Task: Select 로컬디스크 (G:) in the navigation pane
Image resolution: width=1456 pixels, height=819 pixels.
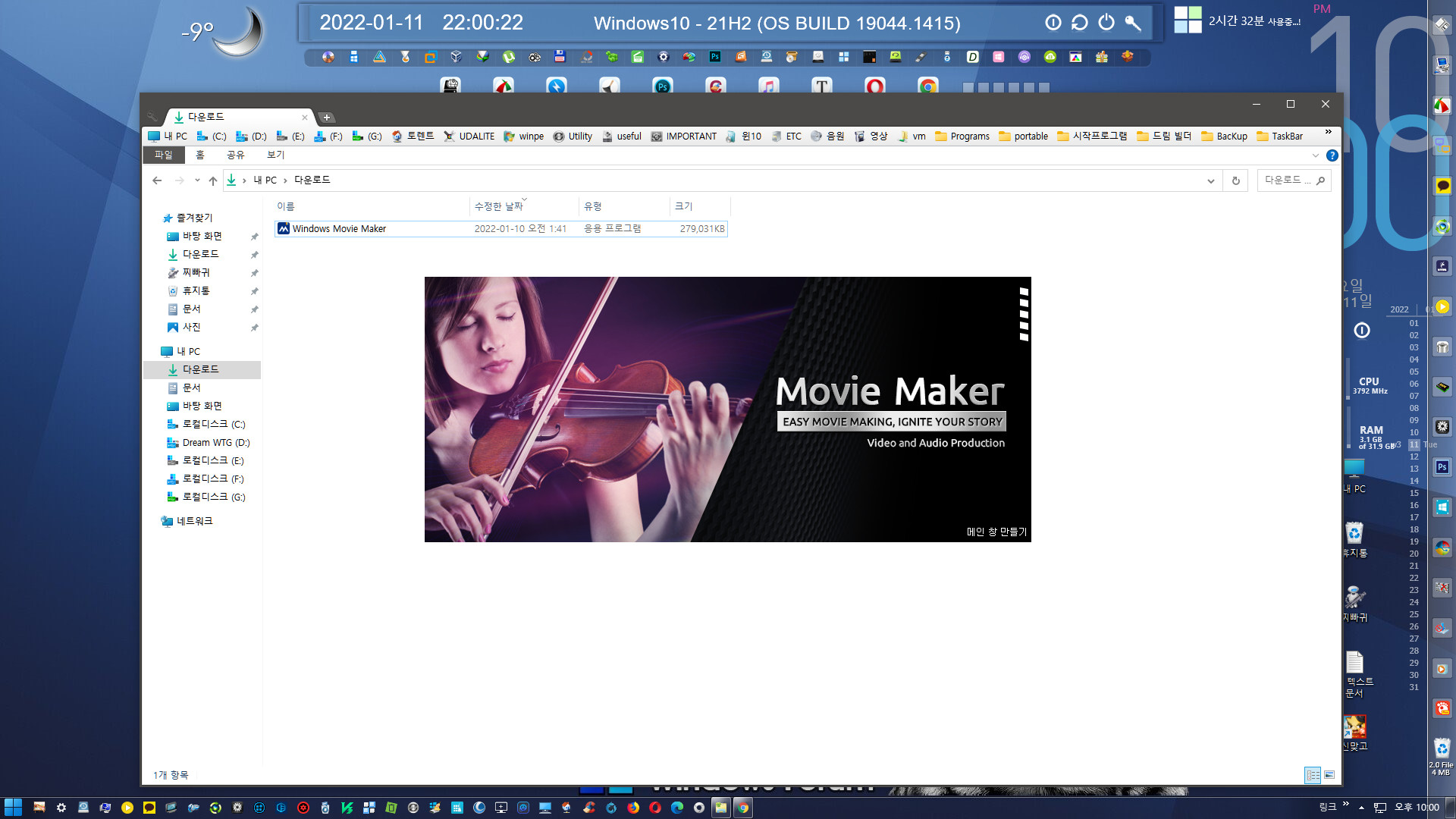Action: (x=206, y=497)
